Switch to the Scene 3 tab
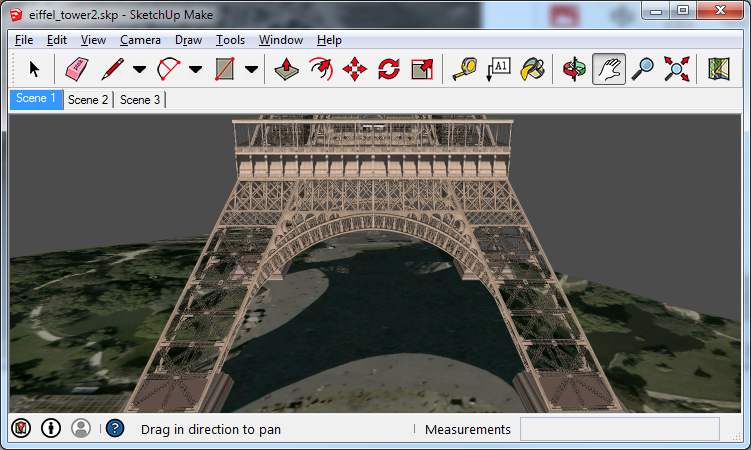Viewport: 751px width, 450px height. pyautogui.click(x=140, y=100)
